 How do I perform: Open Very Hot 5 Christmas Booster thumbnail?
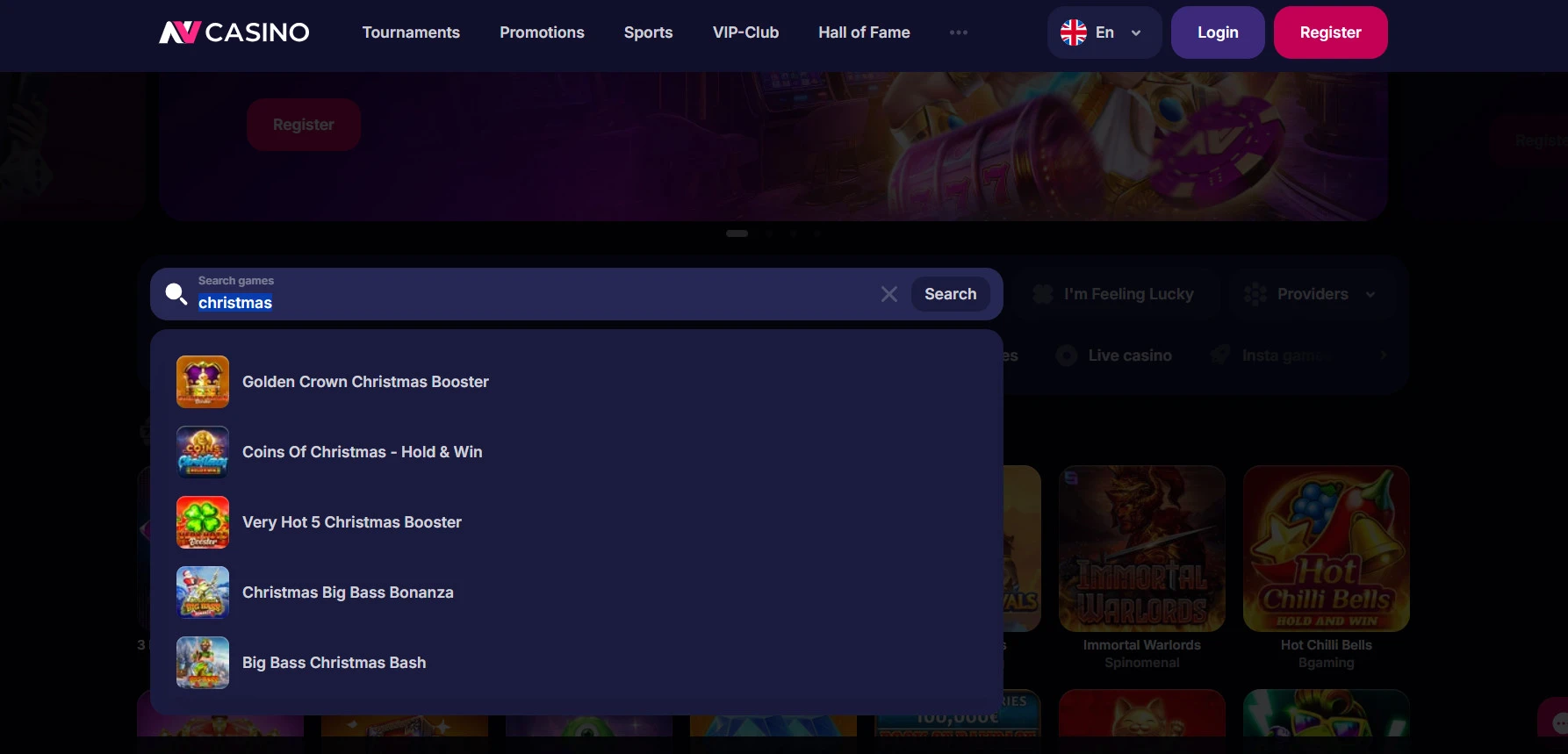click(x=203, y=522)
